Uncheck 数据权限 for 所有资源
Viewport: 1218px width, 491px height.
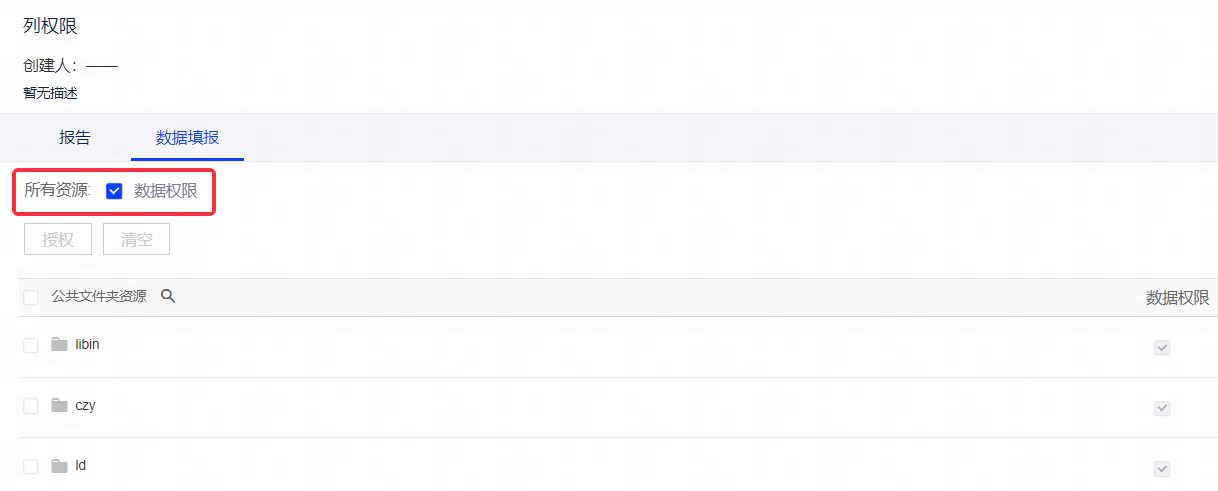114,191
